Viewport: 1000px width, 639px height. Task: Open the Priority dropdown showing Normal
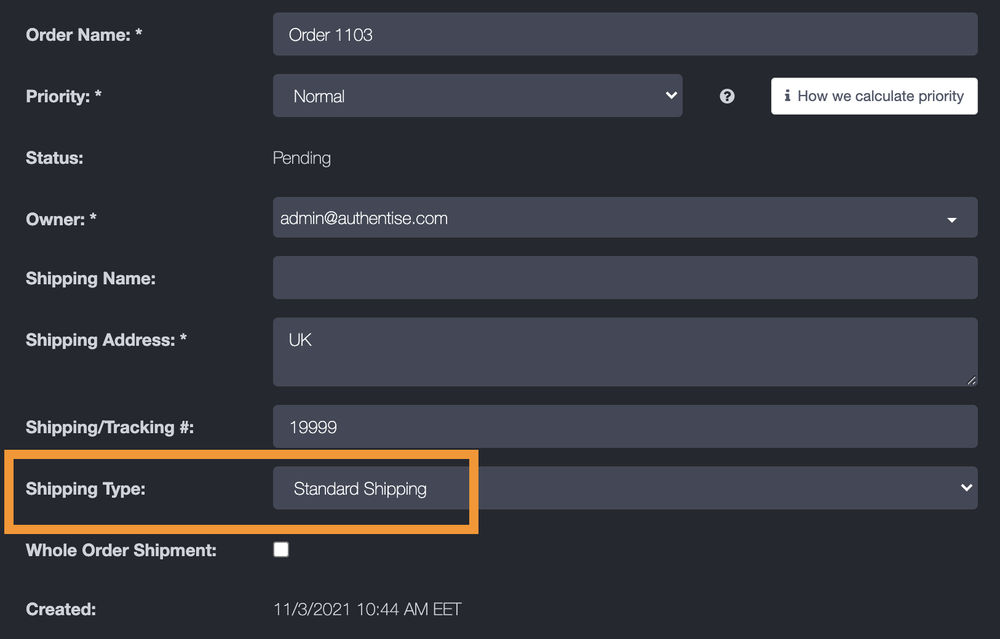coord(478,96)
